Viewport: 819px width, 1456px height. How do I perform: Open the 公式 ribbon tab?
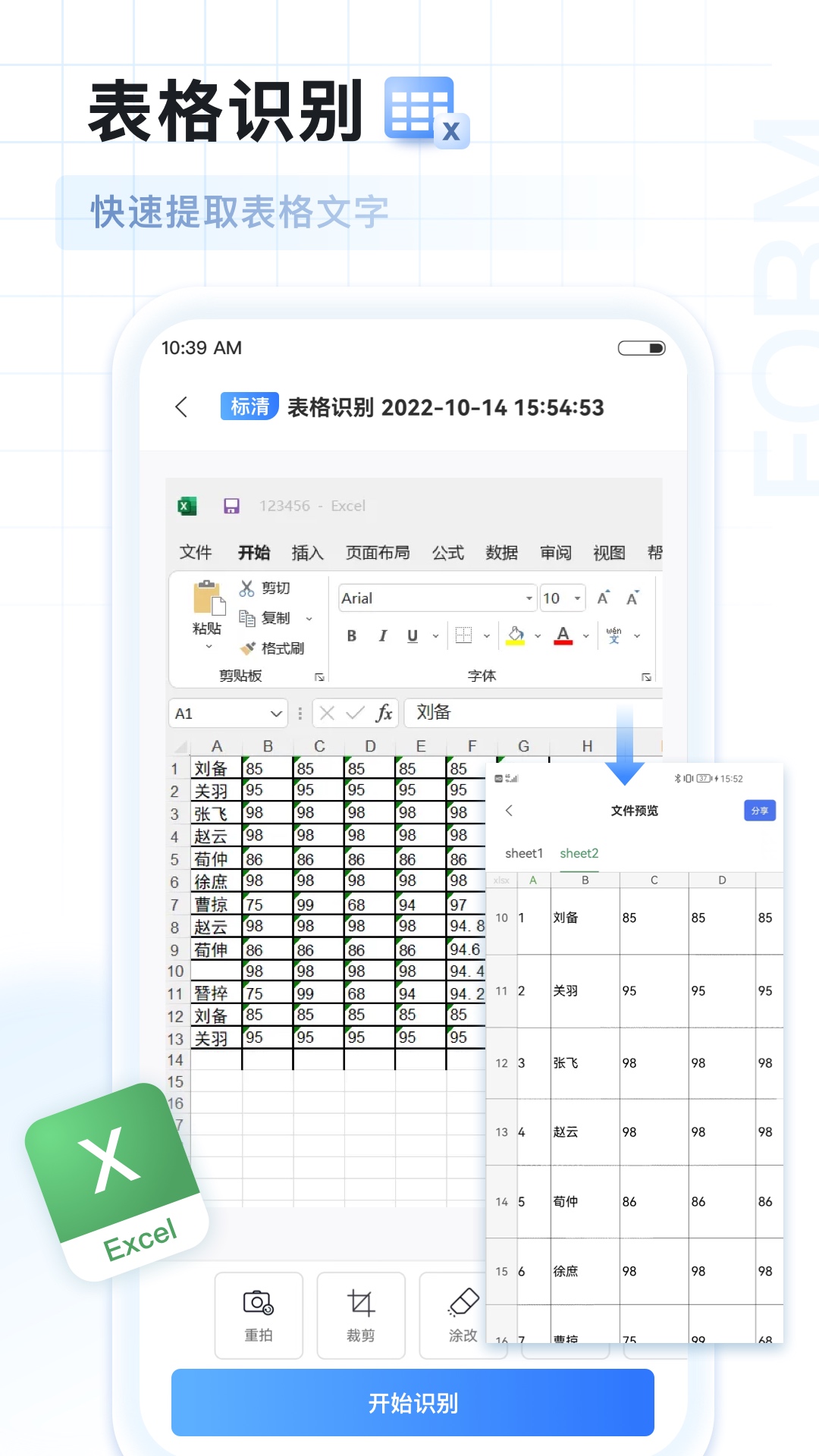(x=448, y=553)
